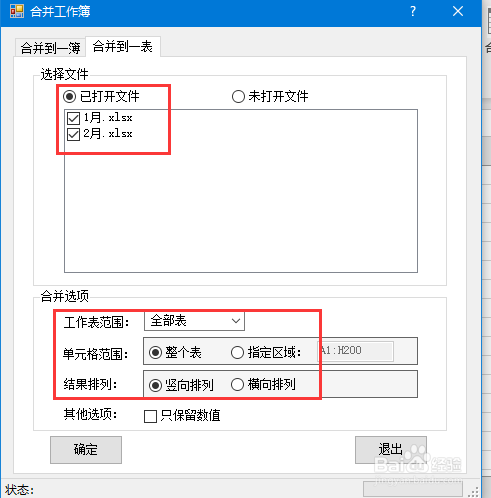The width and height of the screenshot is (491, 498).
Task: Click the 退出 button
Action: point(391,450)
